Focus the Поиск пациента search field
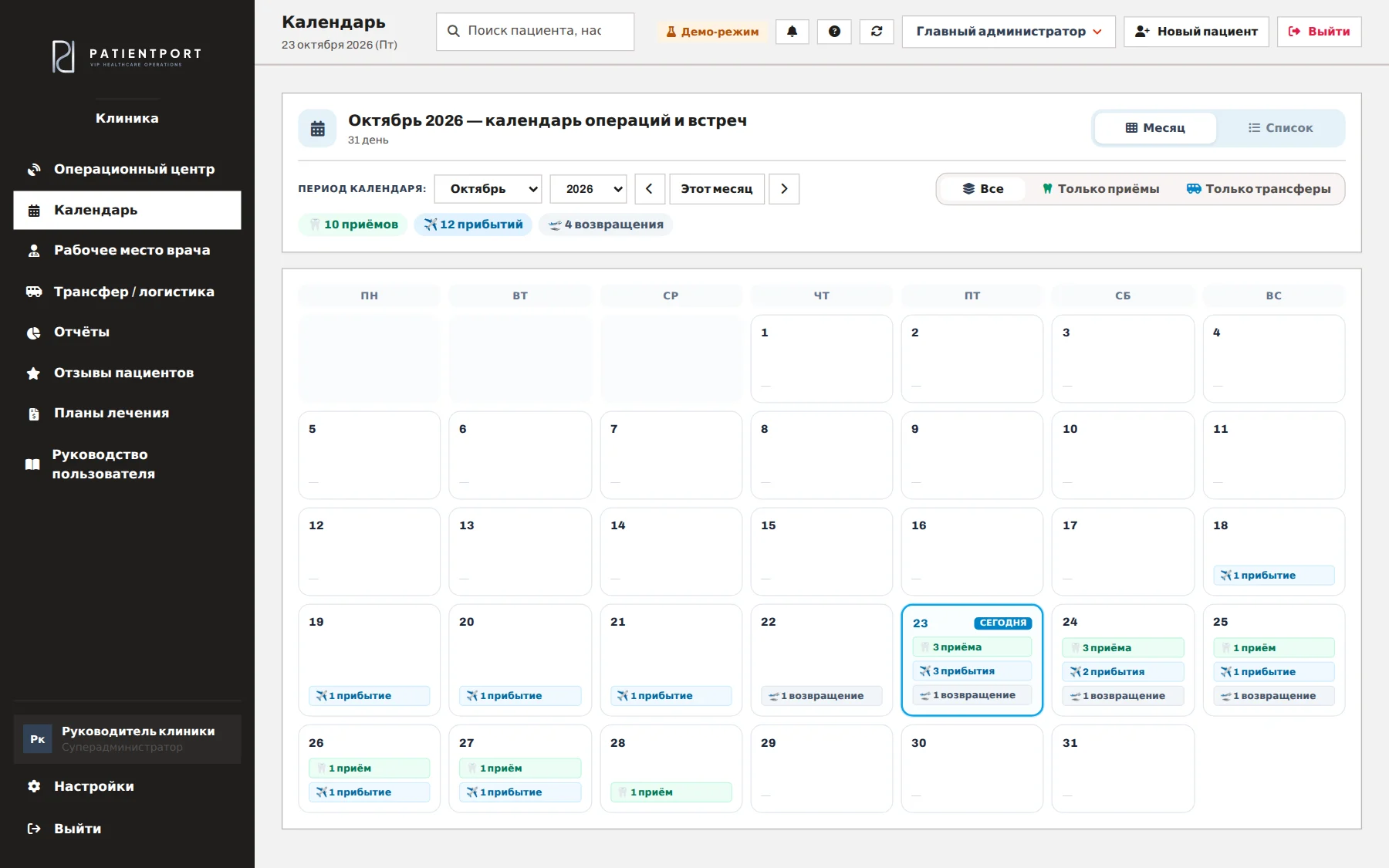Viewport: 1389px width, 868px height. click(535, 32)
